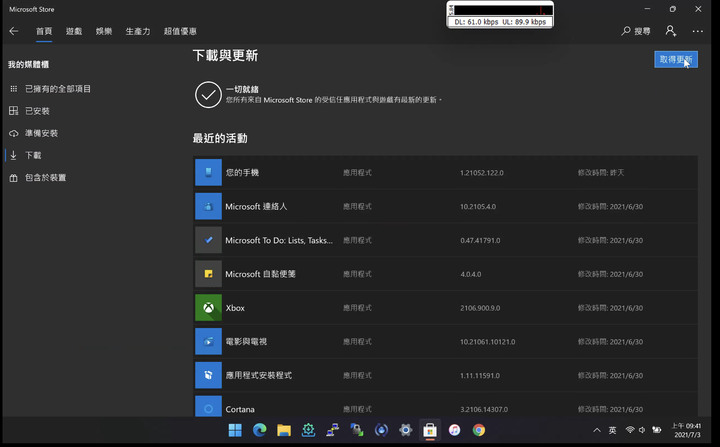
Task: Click the gift icon beside 包含於裝置
Action: click(14, 178)
